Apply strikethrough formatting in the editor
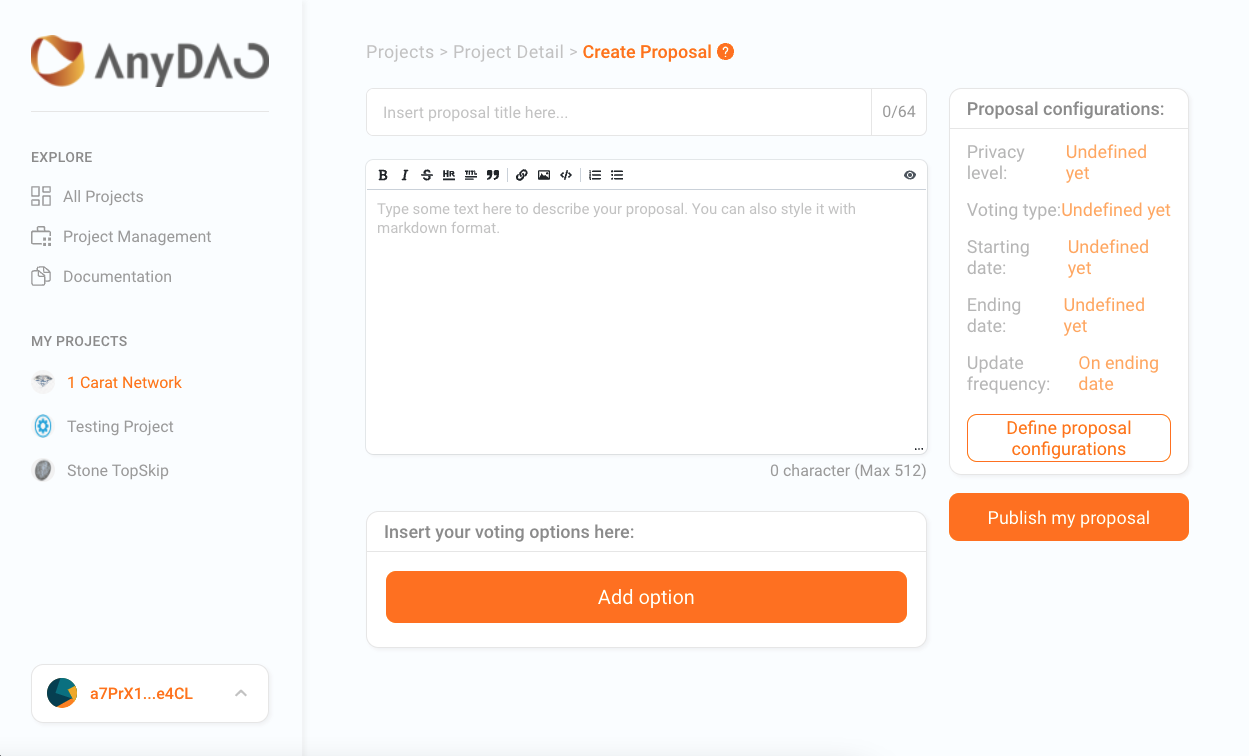The width and height of the screenshot is (1249, 756). tap(427, 175)
